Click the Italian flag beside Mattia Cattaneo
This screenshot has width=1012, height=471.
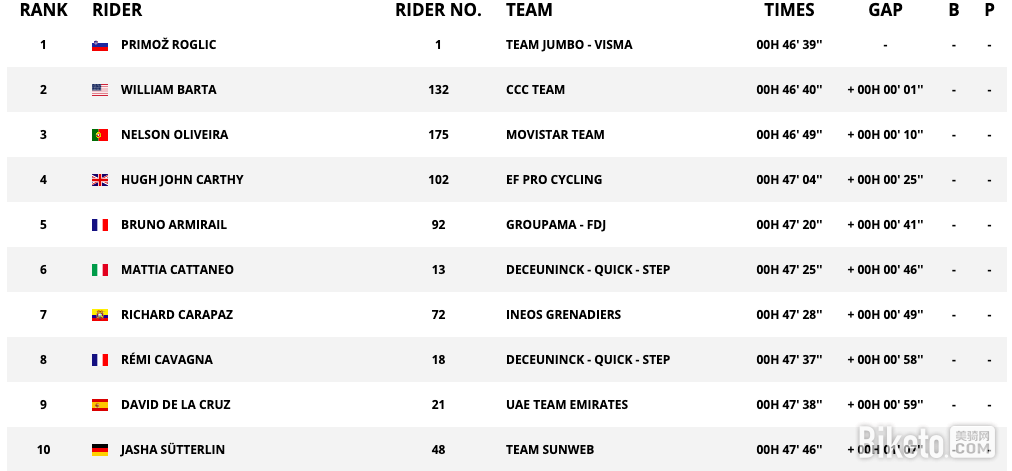99,270
